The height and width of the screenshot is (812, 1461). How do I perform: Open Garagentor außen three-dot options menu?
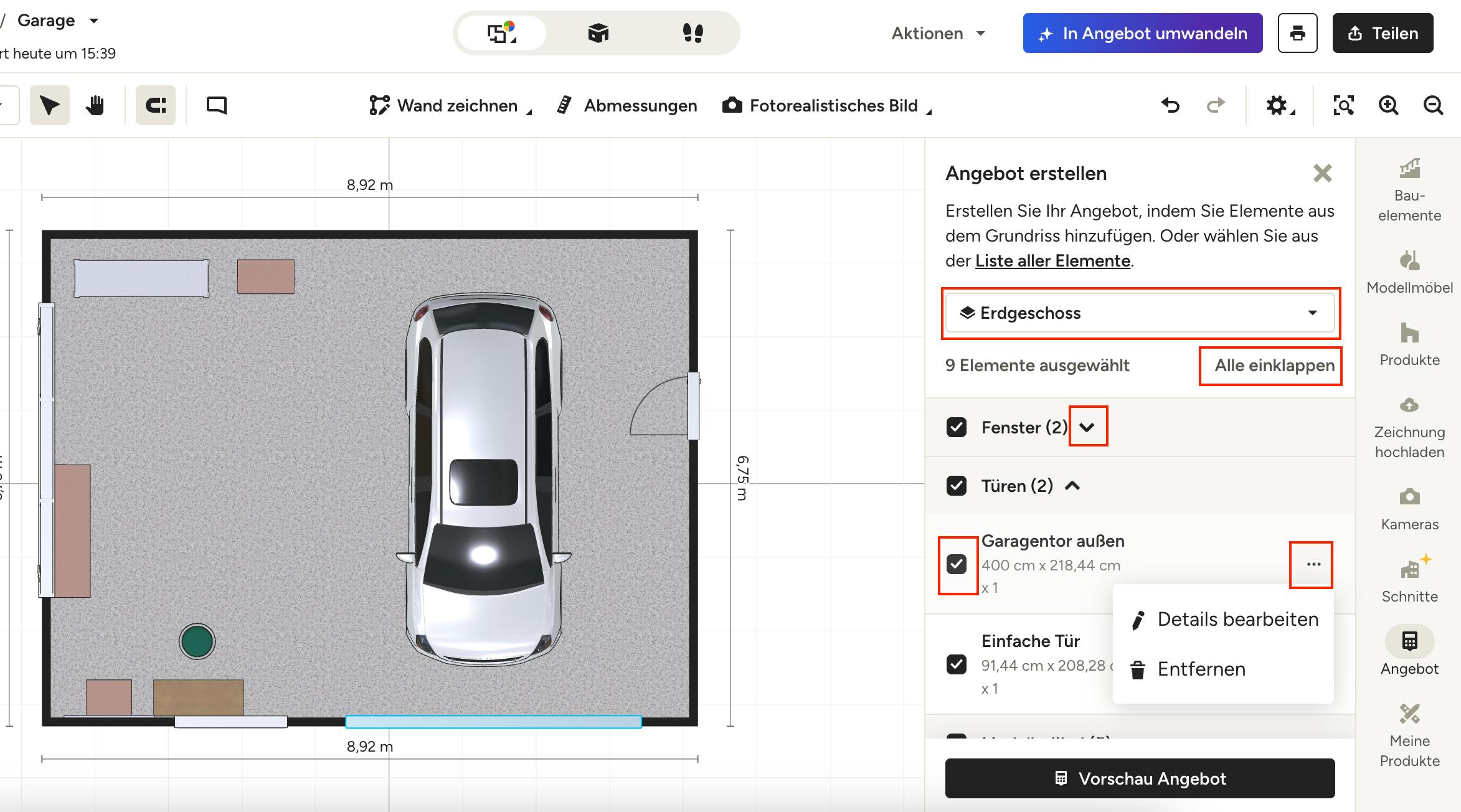coord(1313,564)
